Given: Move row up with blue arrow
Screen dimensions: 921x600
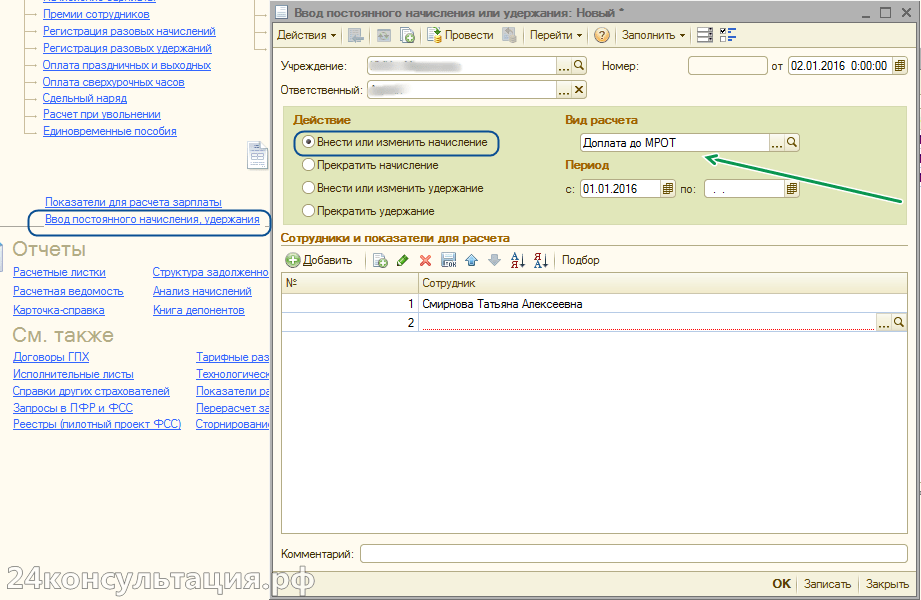Looking at the screenshot, I should (471, 260).
